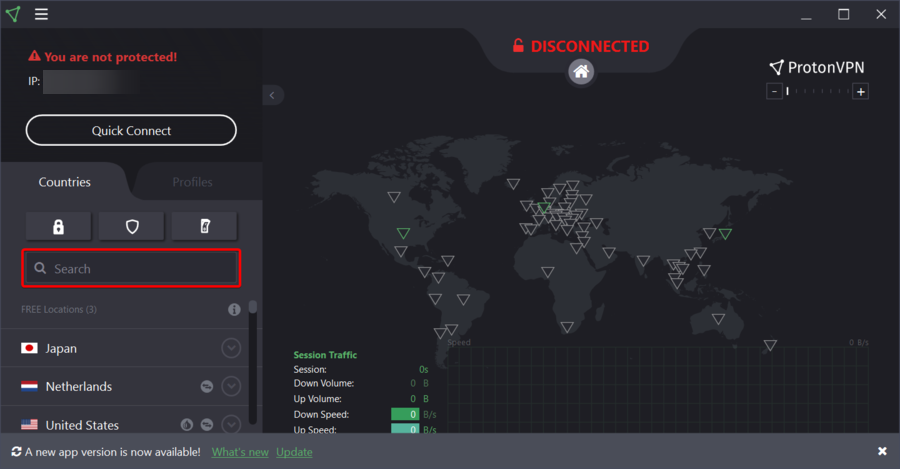This screenshot has height=469, width=900.
Task: Switch to Profiles tab
Action: point(192,182)
